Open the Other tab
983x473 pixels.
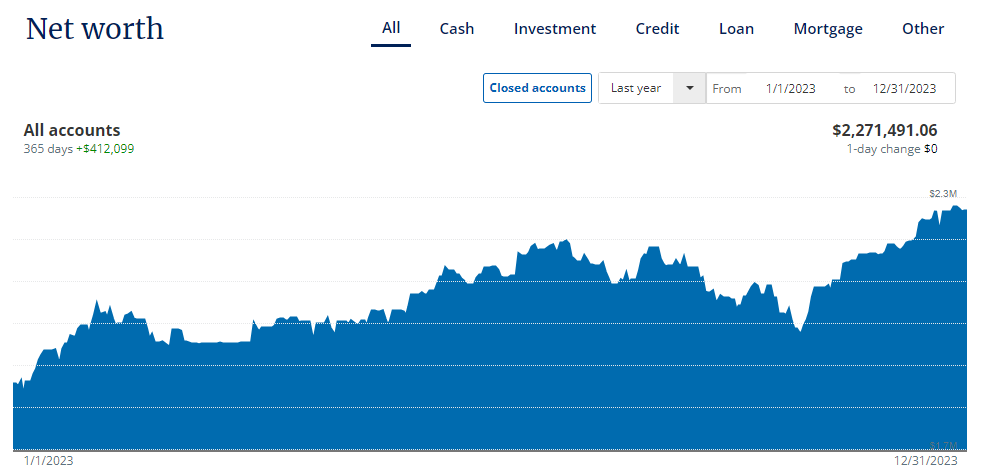(x=923, y=29)
